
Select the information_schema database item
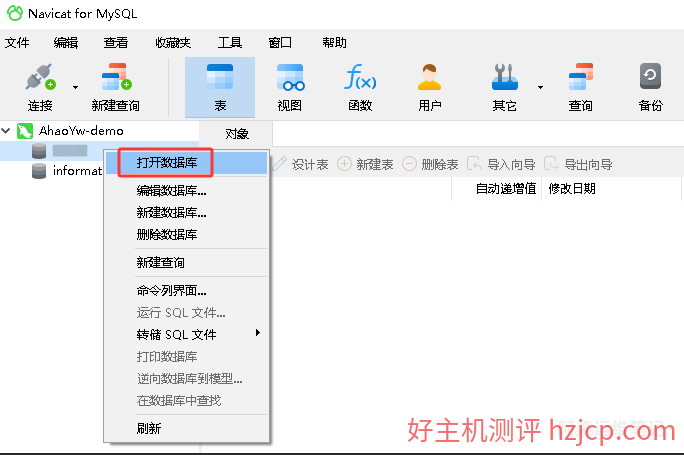click(x=77, y=171)
